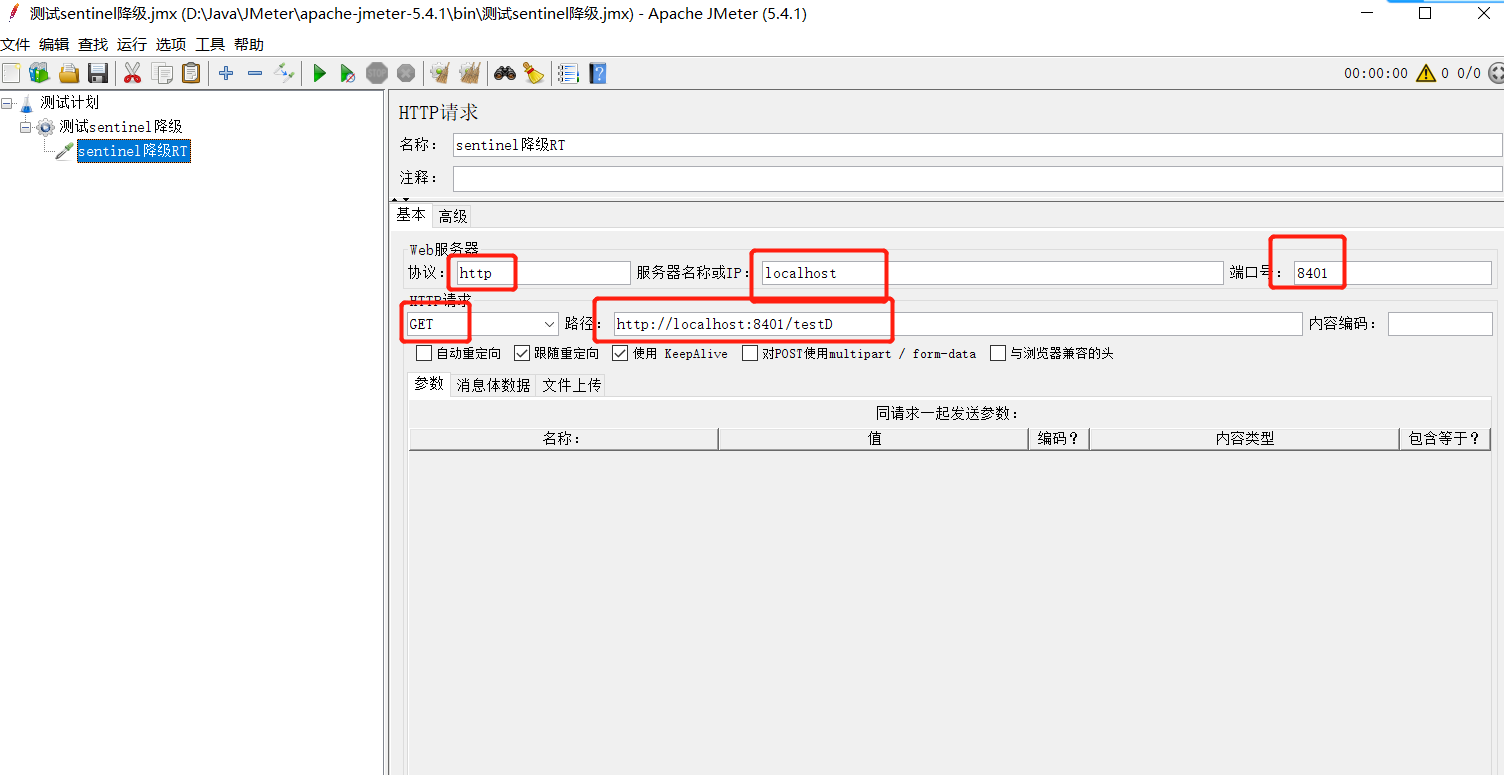Start the test with green play icon

coord(319,73)
